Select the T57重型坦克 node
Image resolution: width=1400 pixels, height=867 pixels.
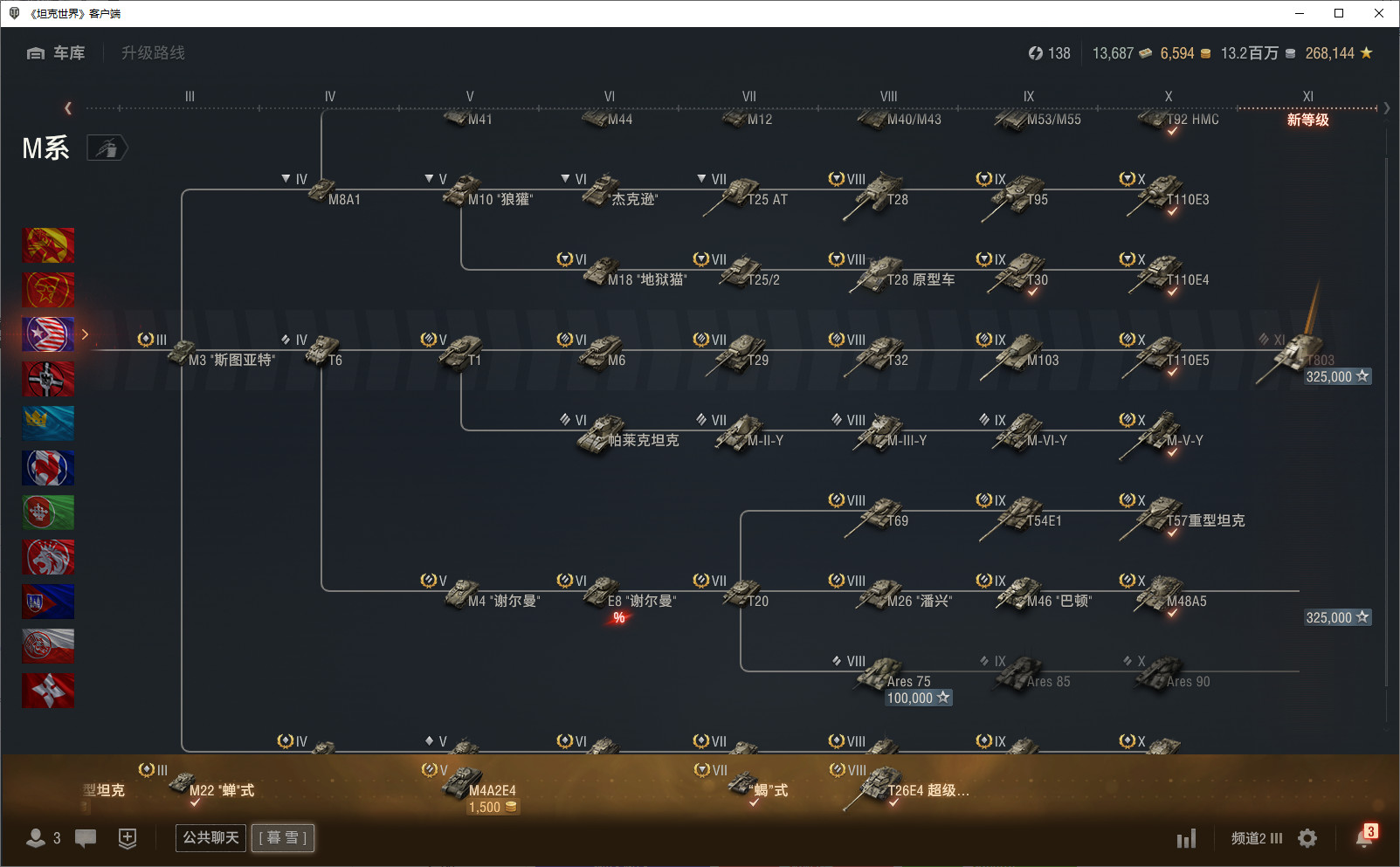click(1183, 515)
